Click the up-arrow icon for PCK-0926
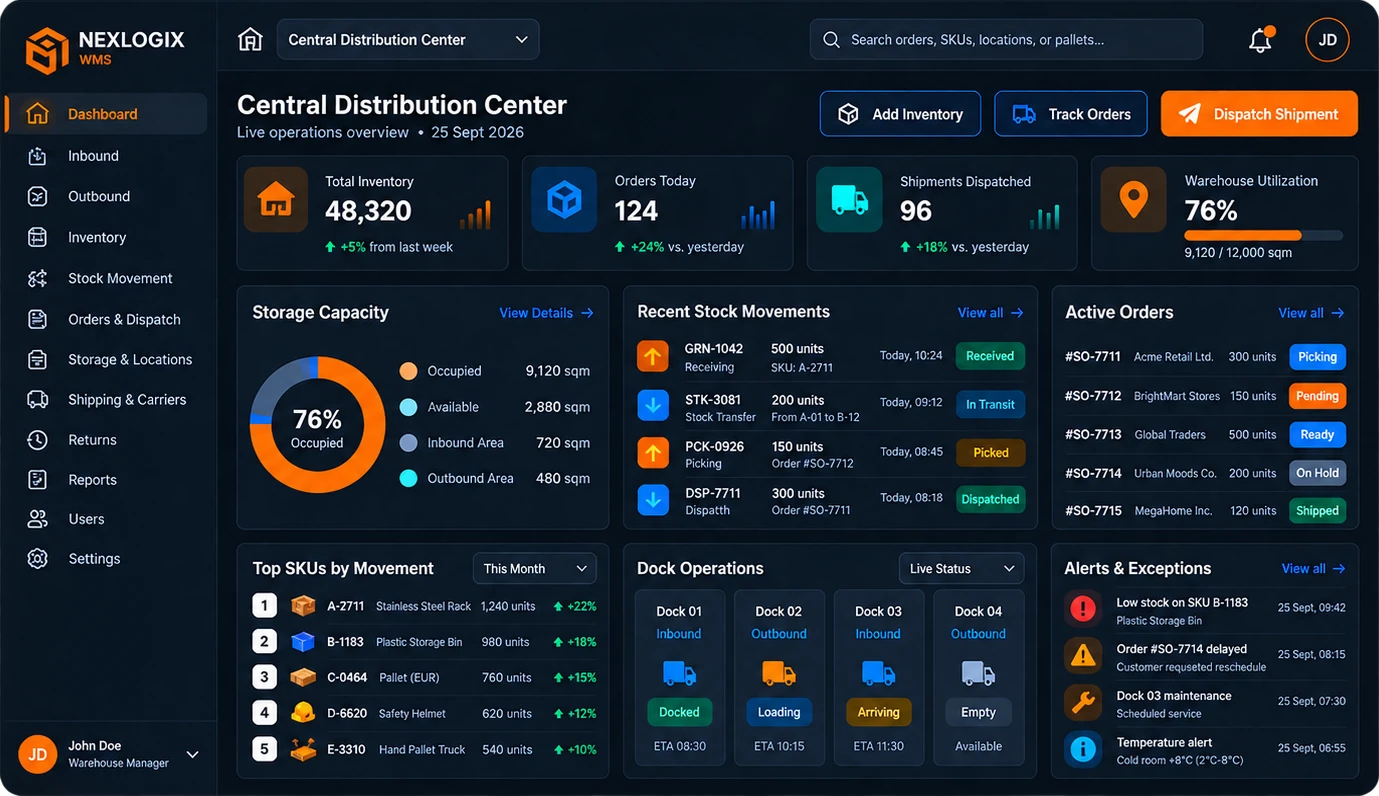This screenshot has height=796, width=1379. (653, 453)
